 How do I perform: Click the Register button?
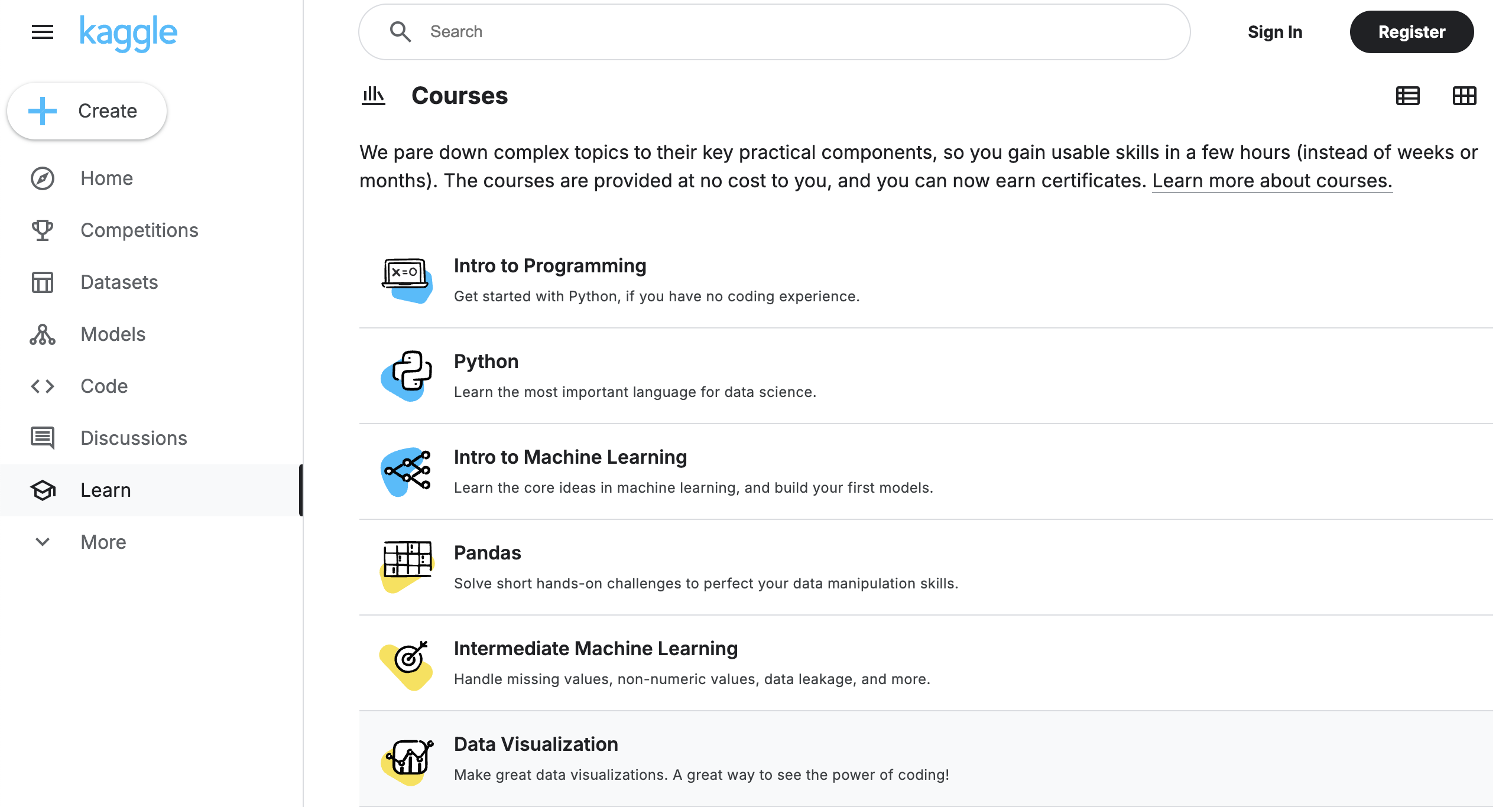(1412, 32)
